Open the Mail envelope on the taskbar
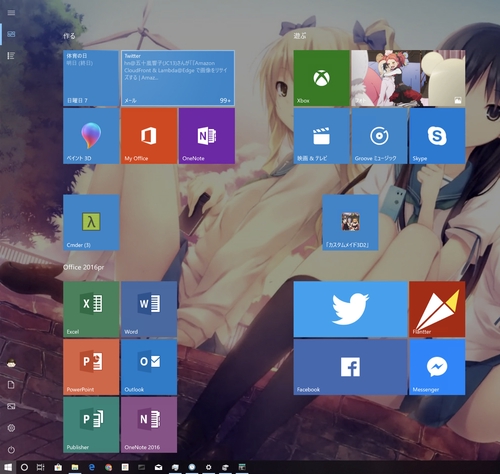Screen dimensions: 500x474 158,467
